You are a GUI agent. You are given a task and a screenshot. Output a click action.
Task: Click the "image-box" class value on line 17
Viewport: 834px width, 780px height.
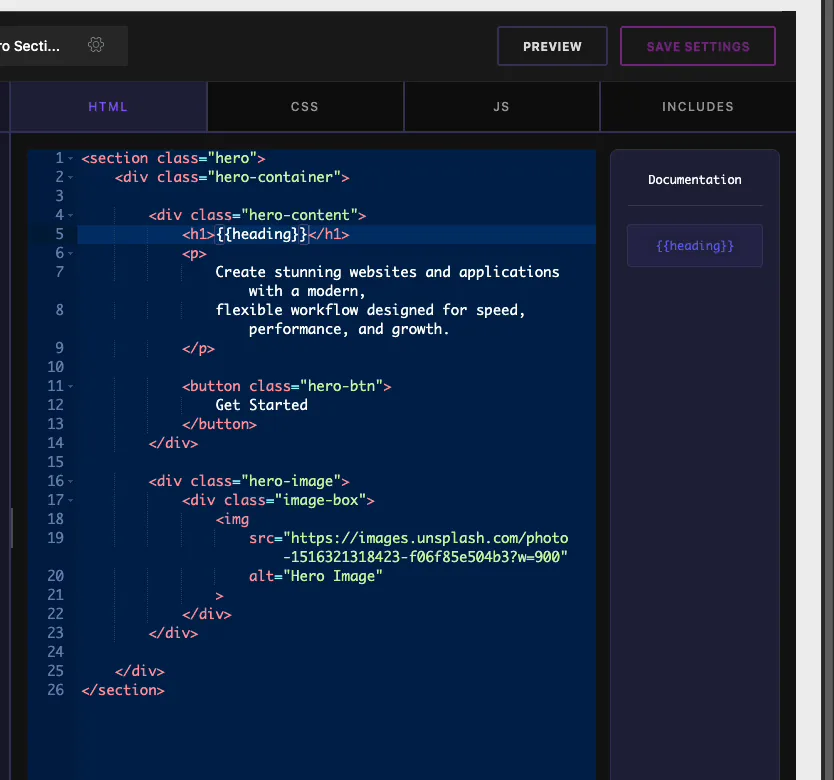(x=320, y=500)
